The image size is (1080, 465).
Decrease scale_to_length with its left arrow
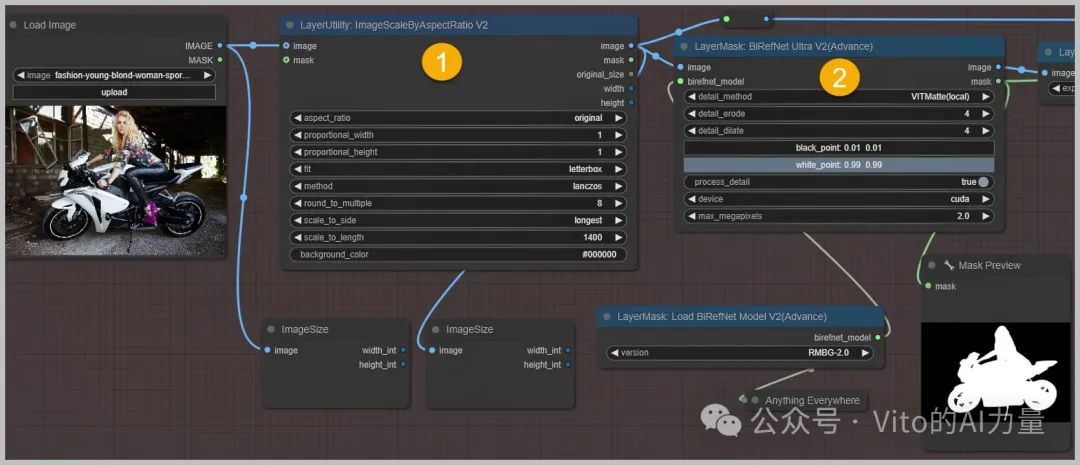(x=298, y=238)
